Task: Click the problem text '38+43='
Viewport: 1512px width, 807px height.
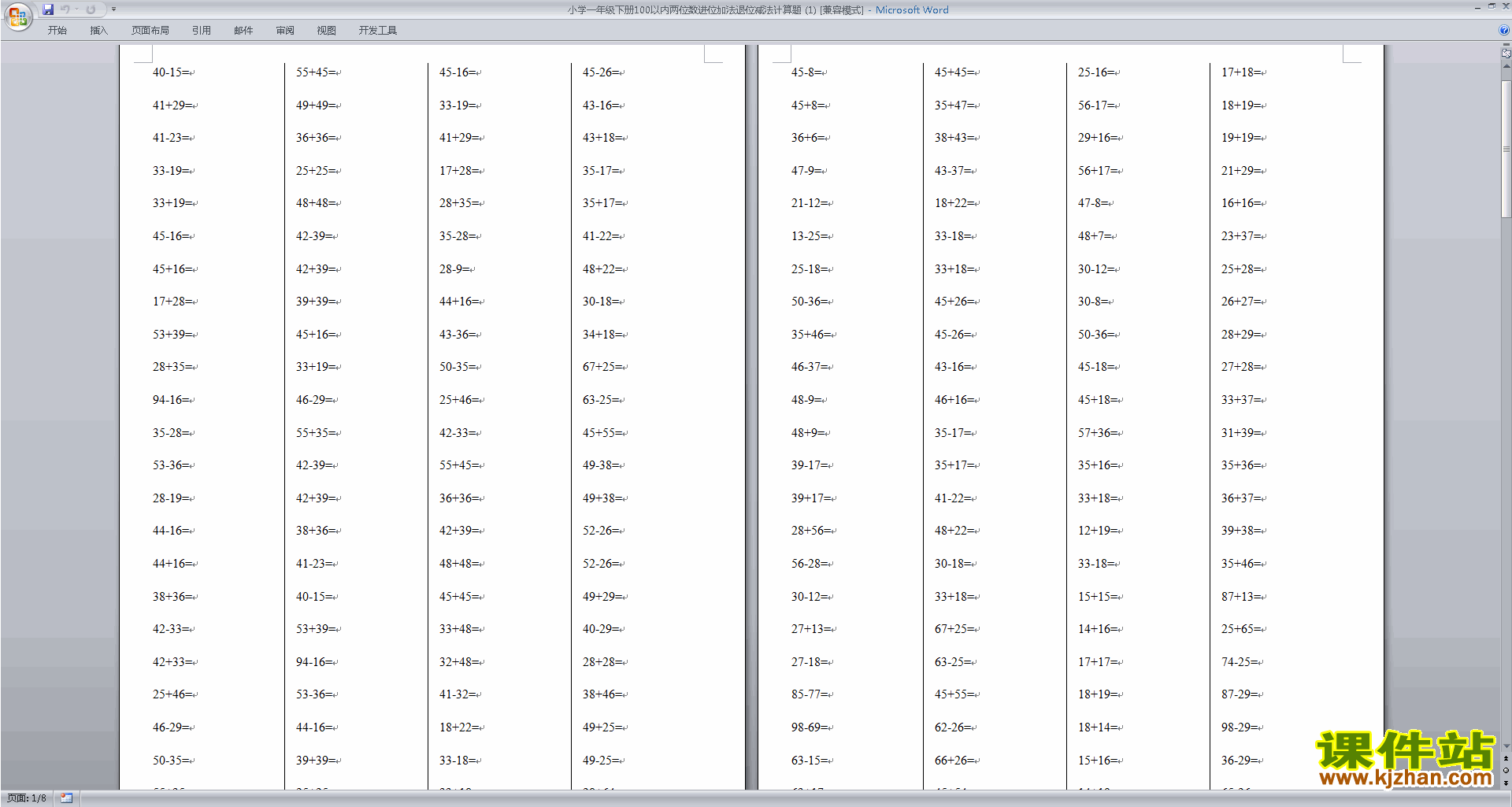Action: coord(954,137)
